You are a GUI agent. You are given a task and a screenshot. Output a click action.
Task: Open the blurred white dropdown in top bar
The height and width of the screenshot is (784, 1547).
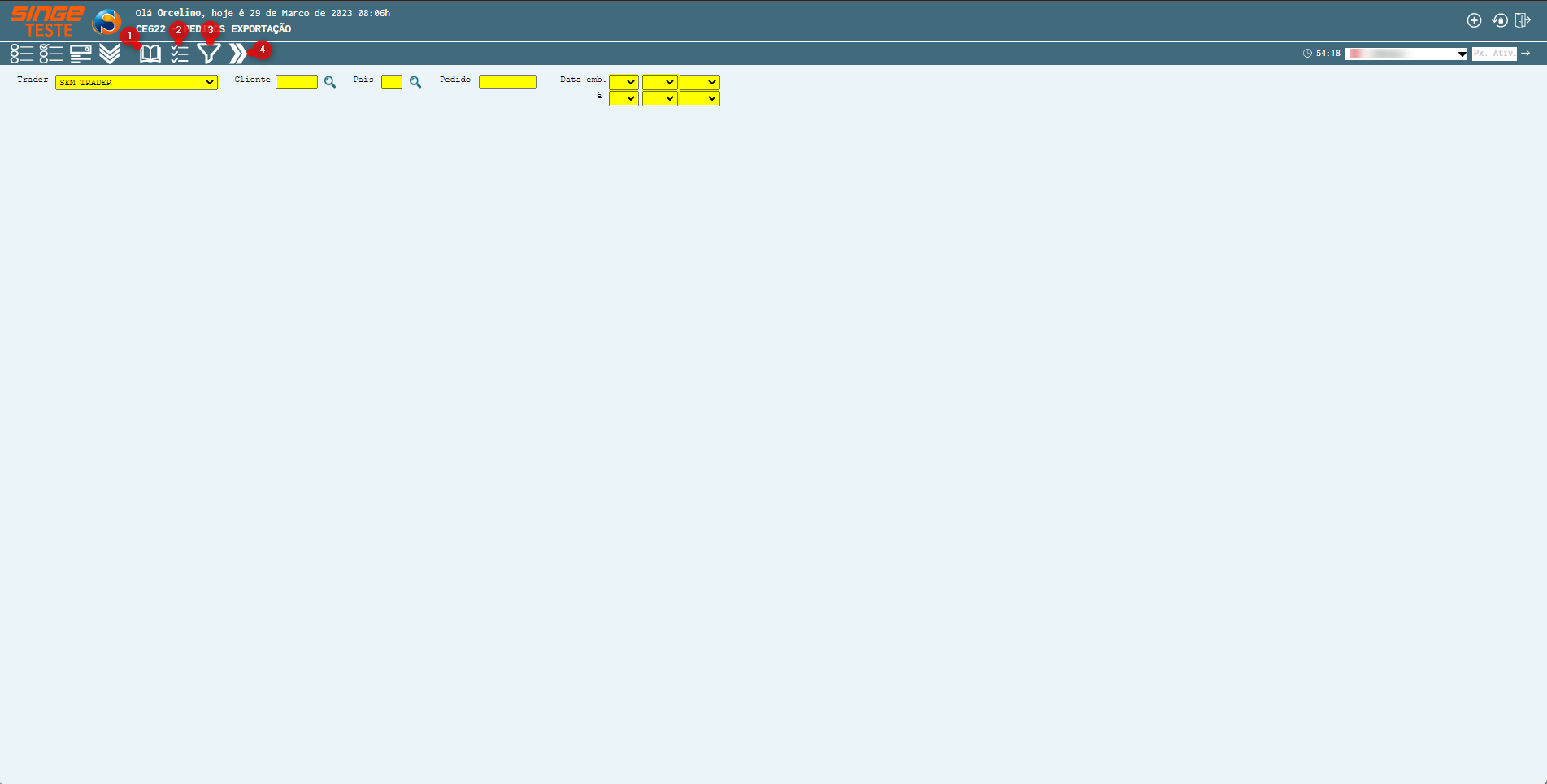tap(1406, 54)
